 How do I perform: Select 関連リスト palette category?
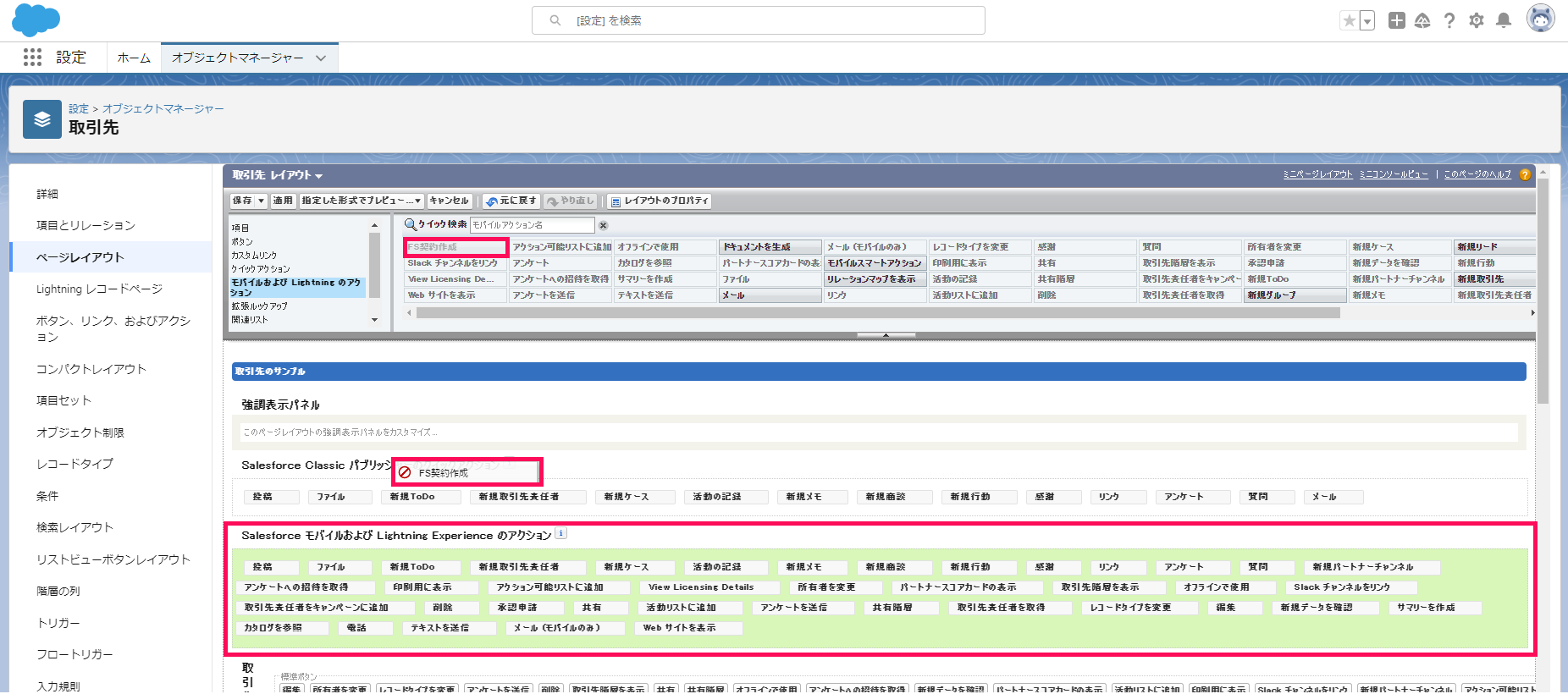click(x=250, y=319)
